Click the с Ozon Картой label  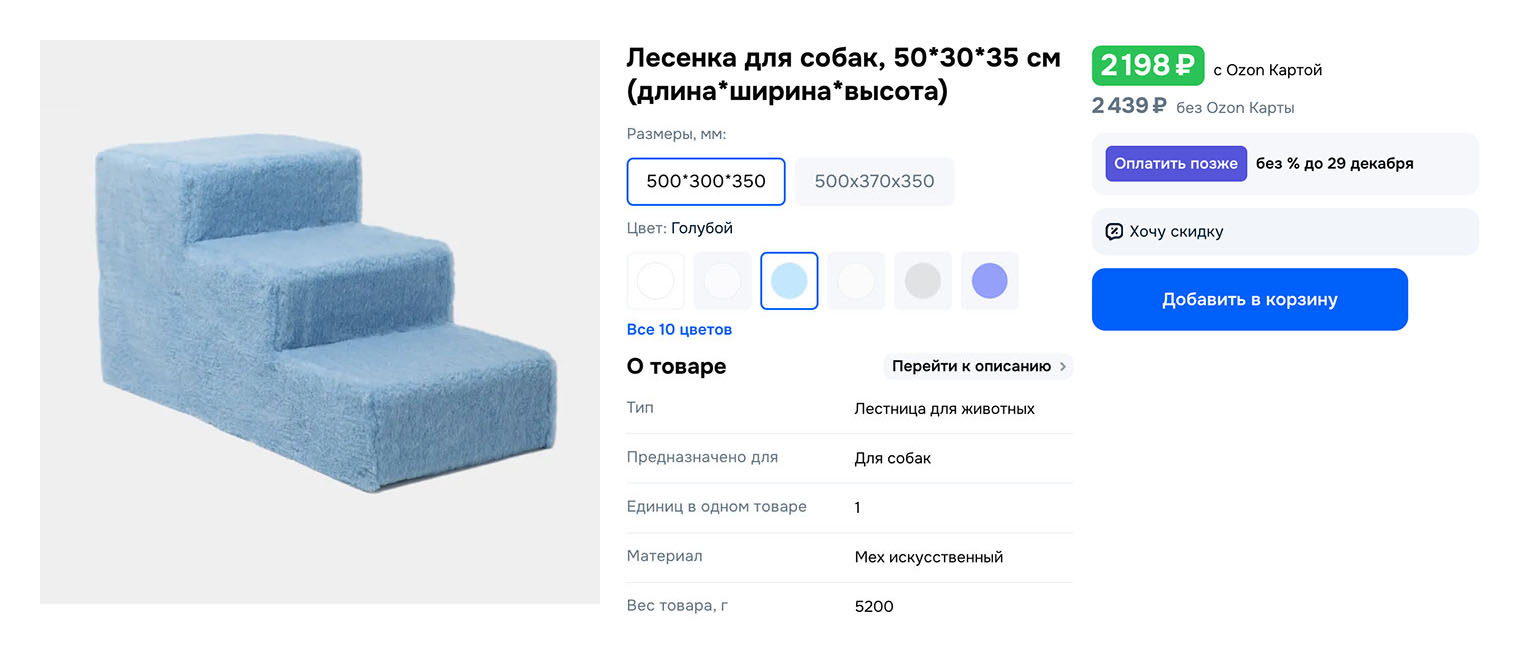[1267, 70]
